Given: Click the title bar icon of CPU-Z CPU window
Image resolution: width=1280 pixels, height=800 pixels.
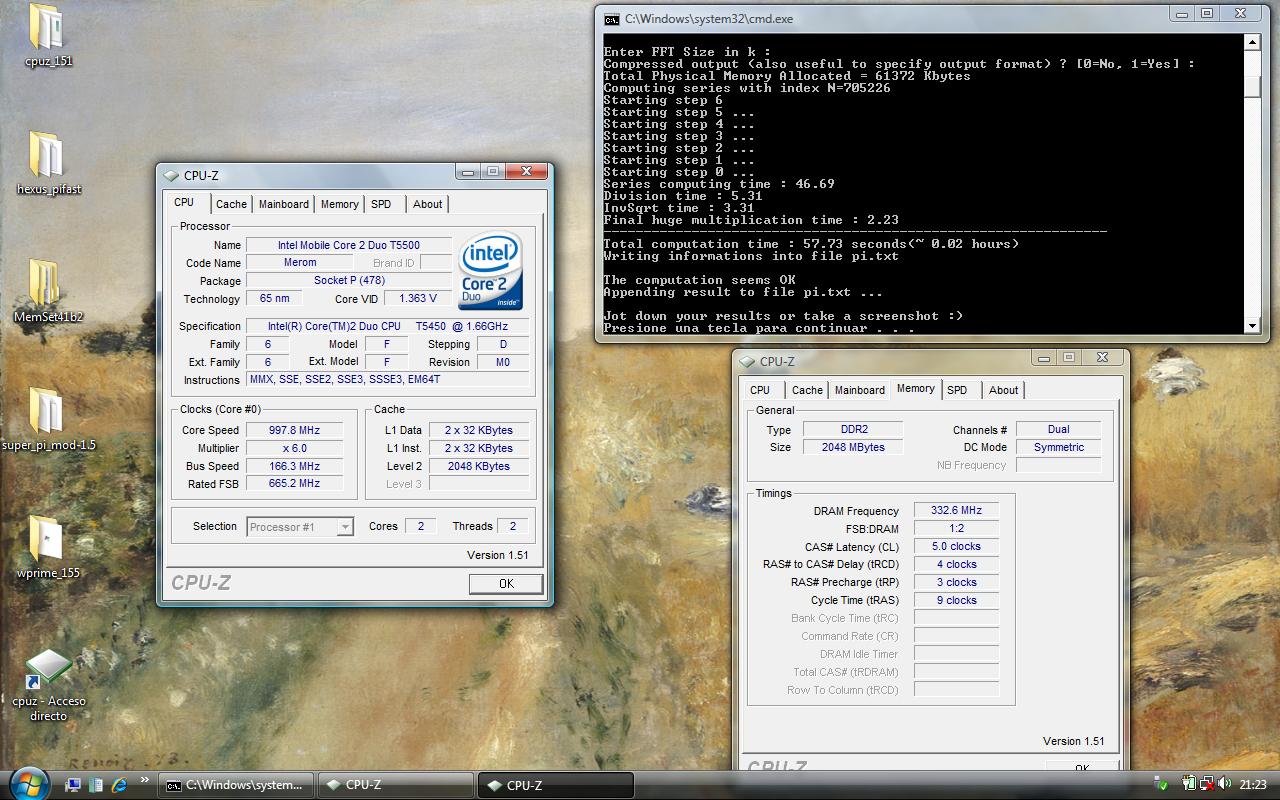Looking at the screenshot, I should [x=171, y=175].
